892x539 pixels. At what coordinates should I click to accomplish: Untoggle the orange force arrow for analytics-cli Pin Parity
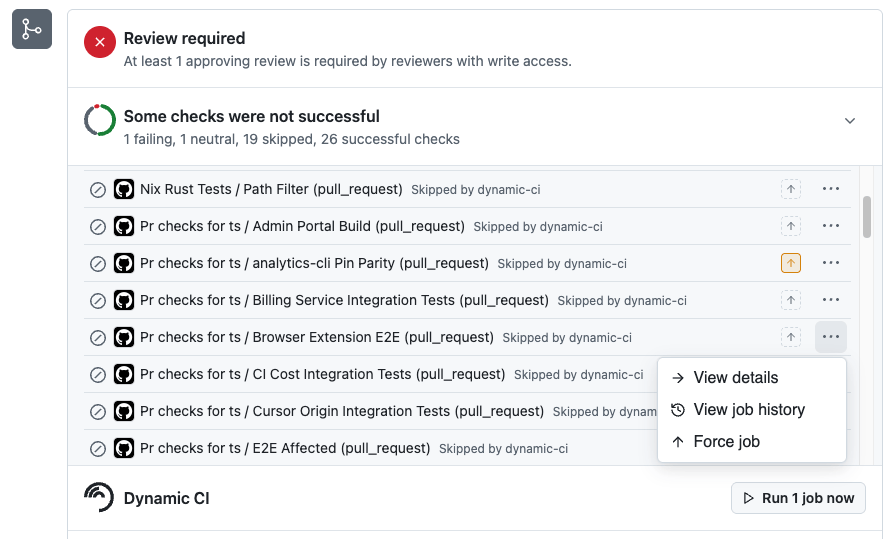point(791,263)
